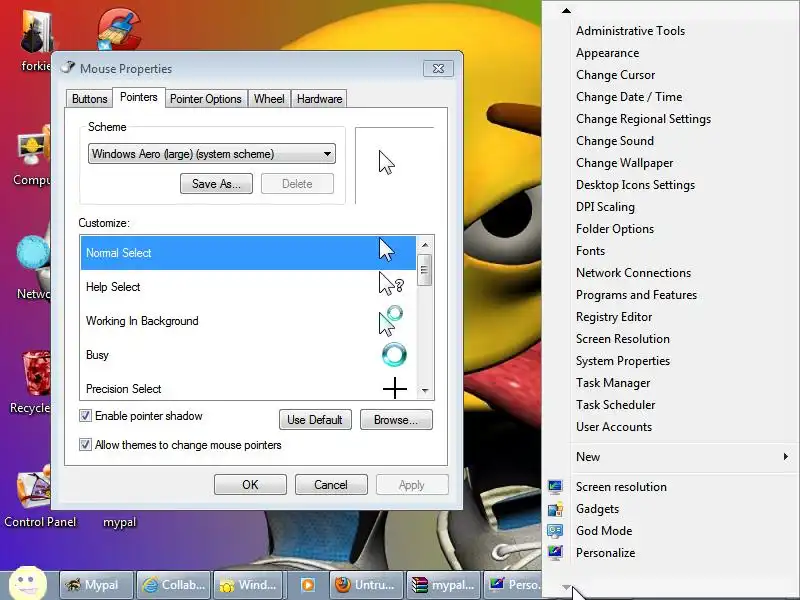Choose Administrative Tools from the menu
Viewport: 800px width, 600px height.
[x=631, y=31]
